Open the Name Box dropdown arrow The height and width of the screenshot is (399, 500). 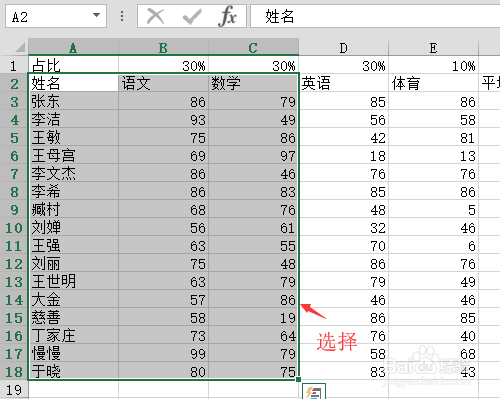[96, 15]
